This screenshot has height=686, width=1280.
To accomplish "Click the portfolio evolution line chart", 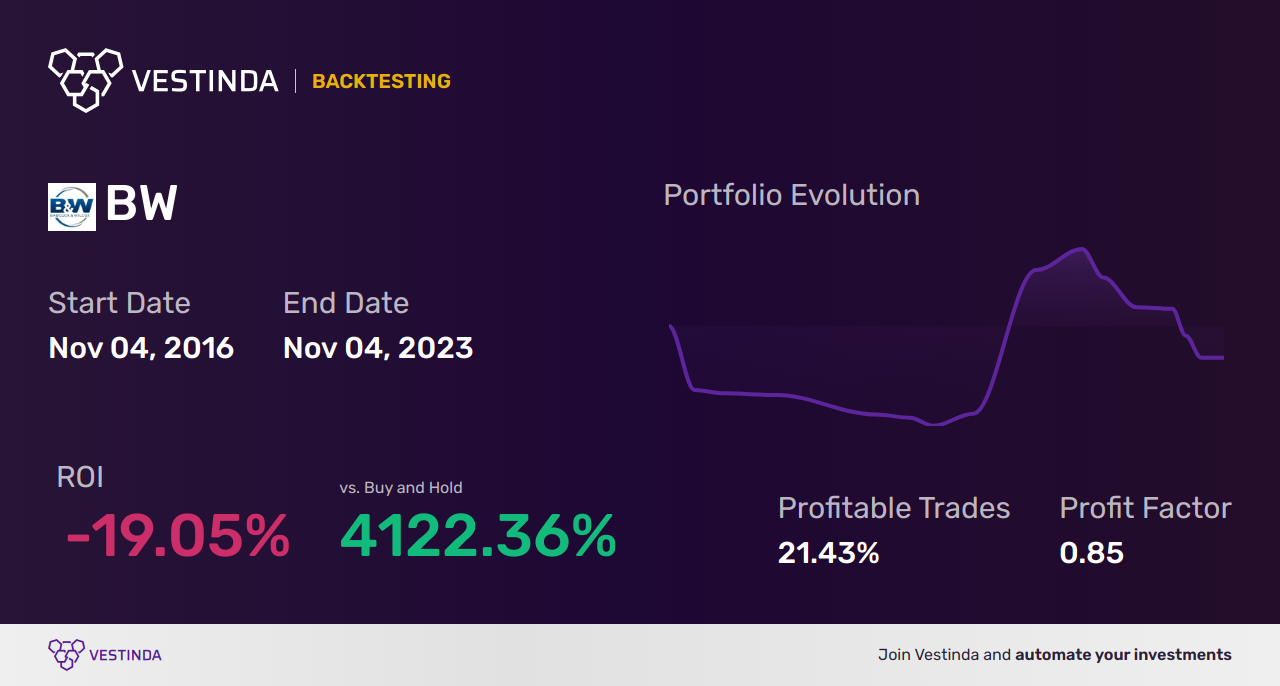I will pos(946,336).
